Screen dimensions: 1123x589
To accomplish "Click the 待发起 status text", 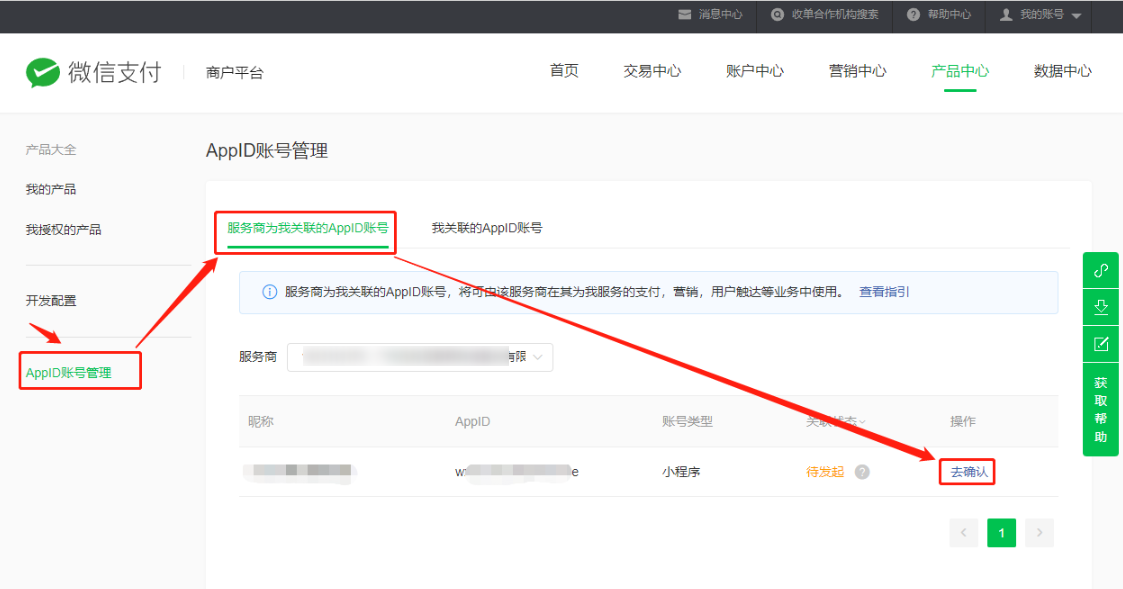I will point(825,471).
